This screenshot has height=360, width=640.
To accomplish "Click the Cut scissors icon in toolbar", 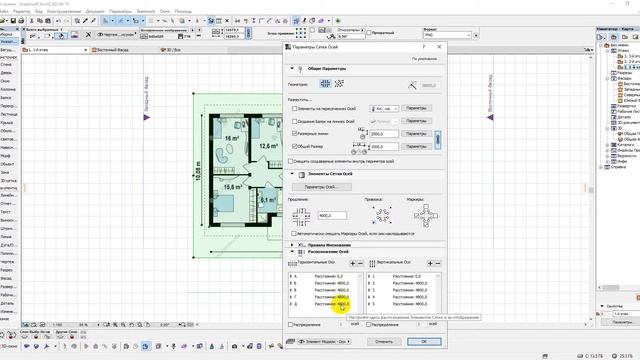I will 32,21.
